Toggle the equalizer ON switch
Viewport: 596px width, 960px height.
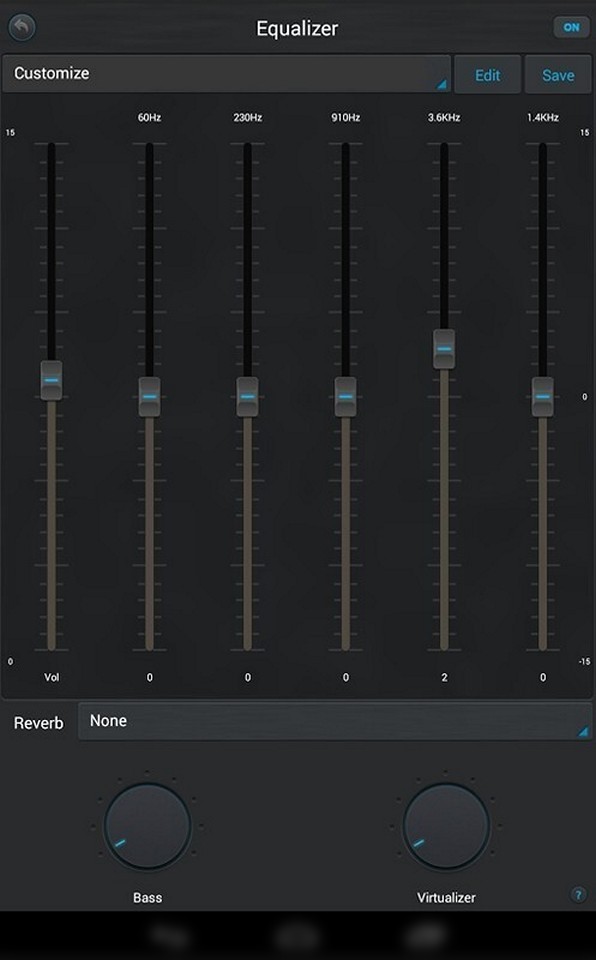(x=571, y=28)
